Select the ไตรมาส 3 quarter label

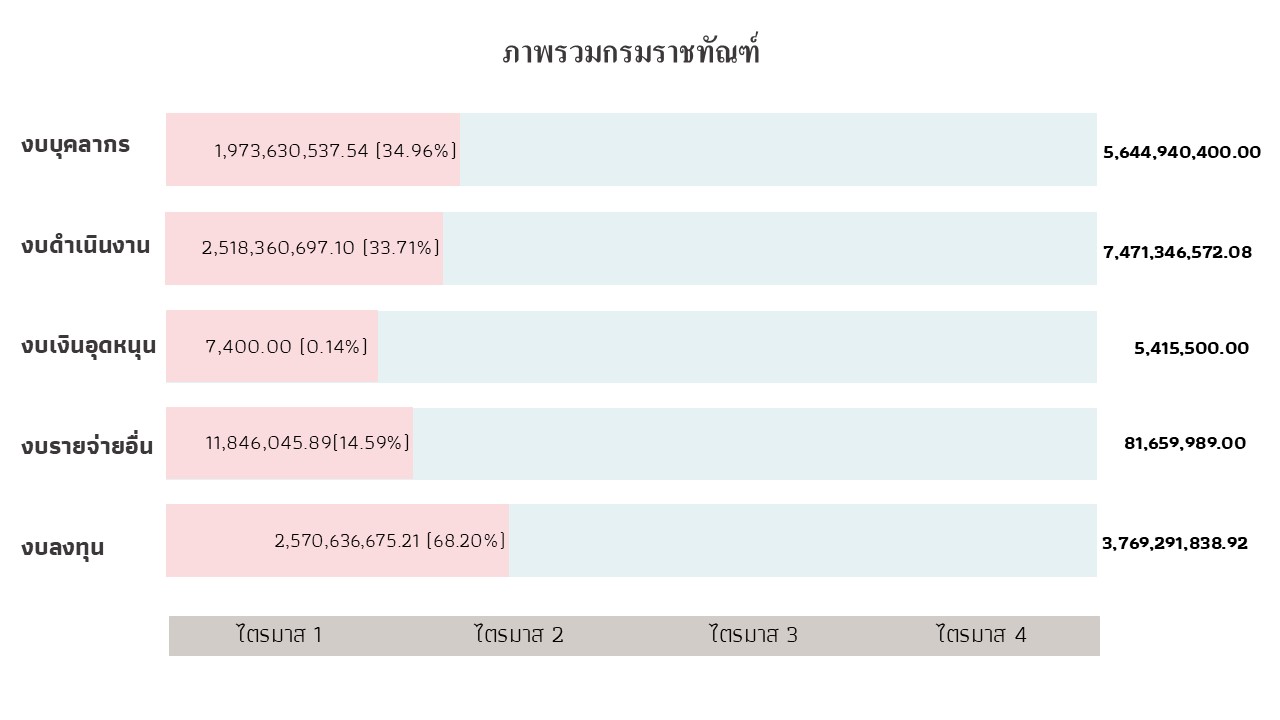click(x=754, y=634)
